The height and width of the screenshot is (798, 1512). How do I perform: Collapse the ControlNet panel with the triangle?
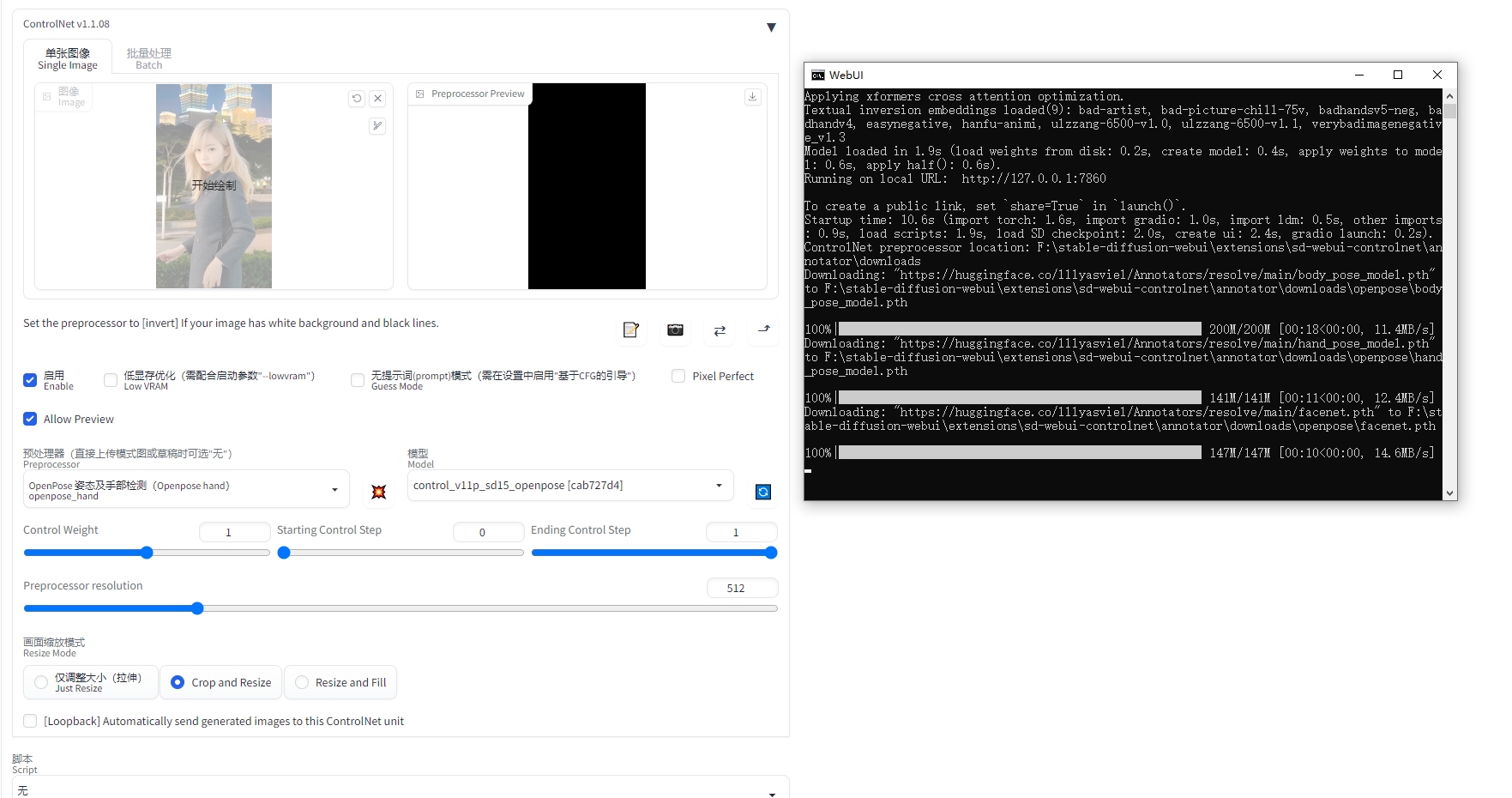point(770,27)
